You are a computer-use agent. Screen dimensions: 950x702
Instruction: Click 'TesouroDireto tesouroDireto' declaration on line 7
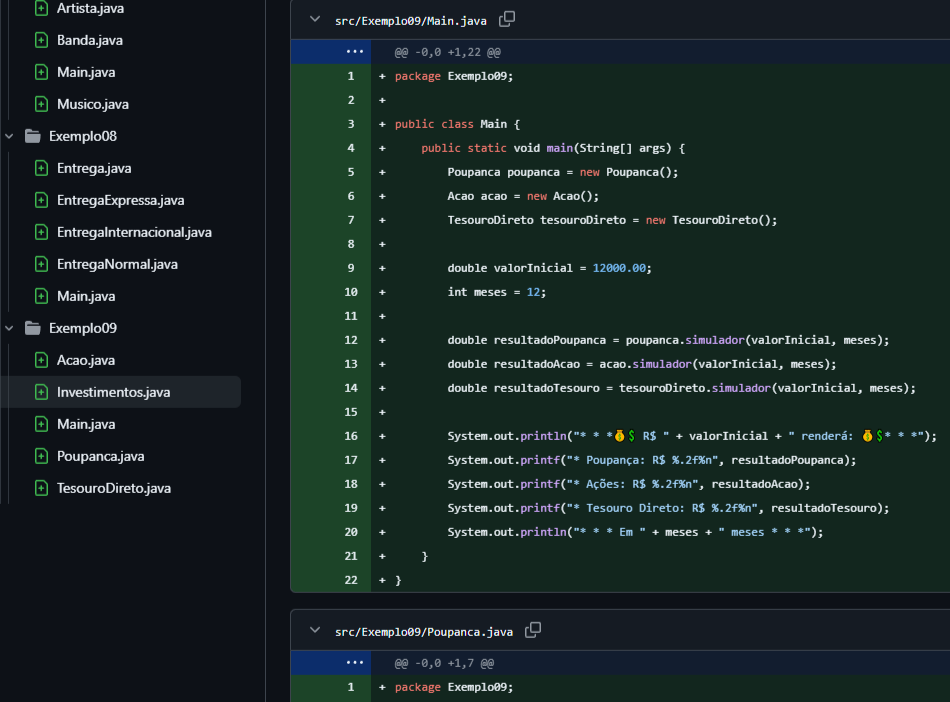pyautogui.click(x=537, y=220)
